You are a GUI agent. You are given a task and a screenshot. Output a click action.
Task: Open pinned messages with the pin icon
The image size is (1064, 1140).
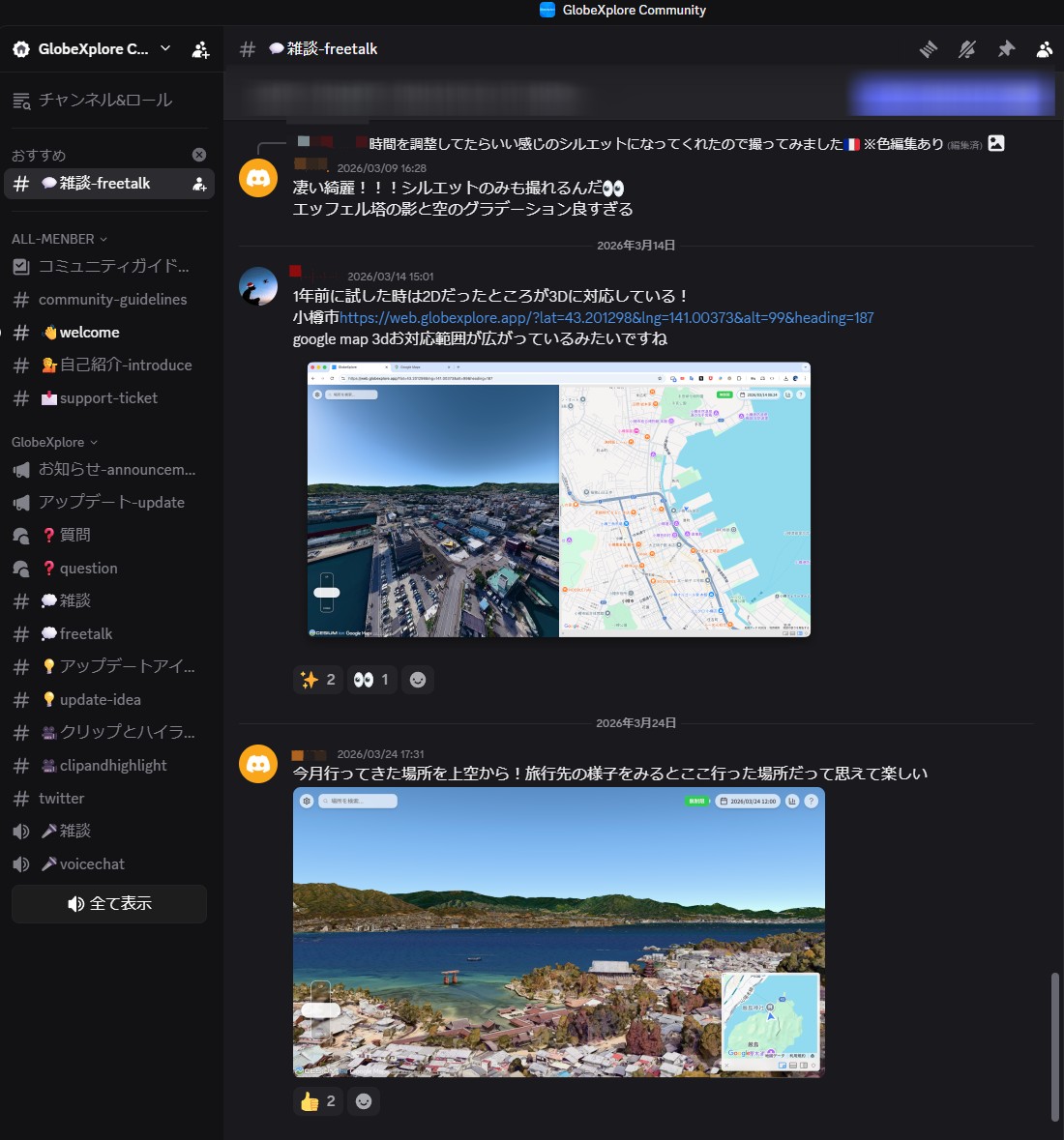(1006, 49)
